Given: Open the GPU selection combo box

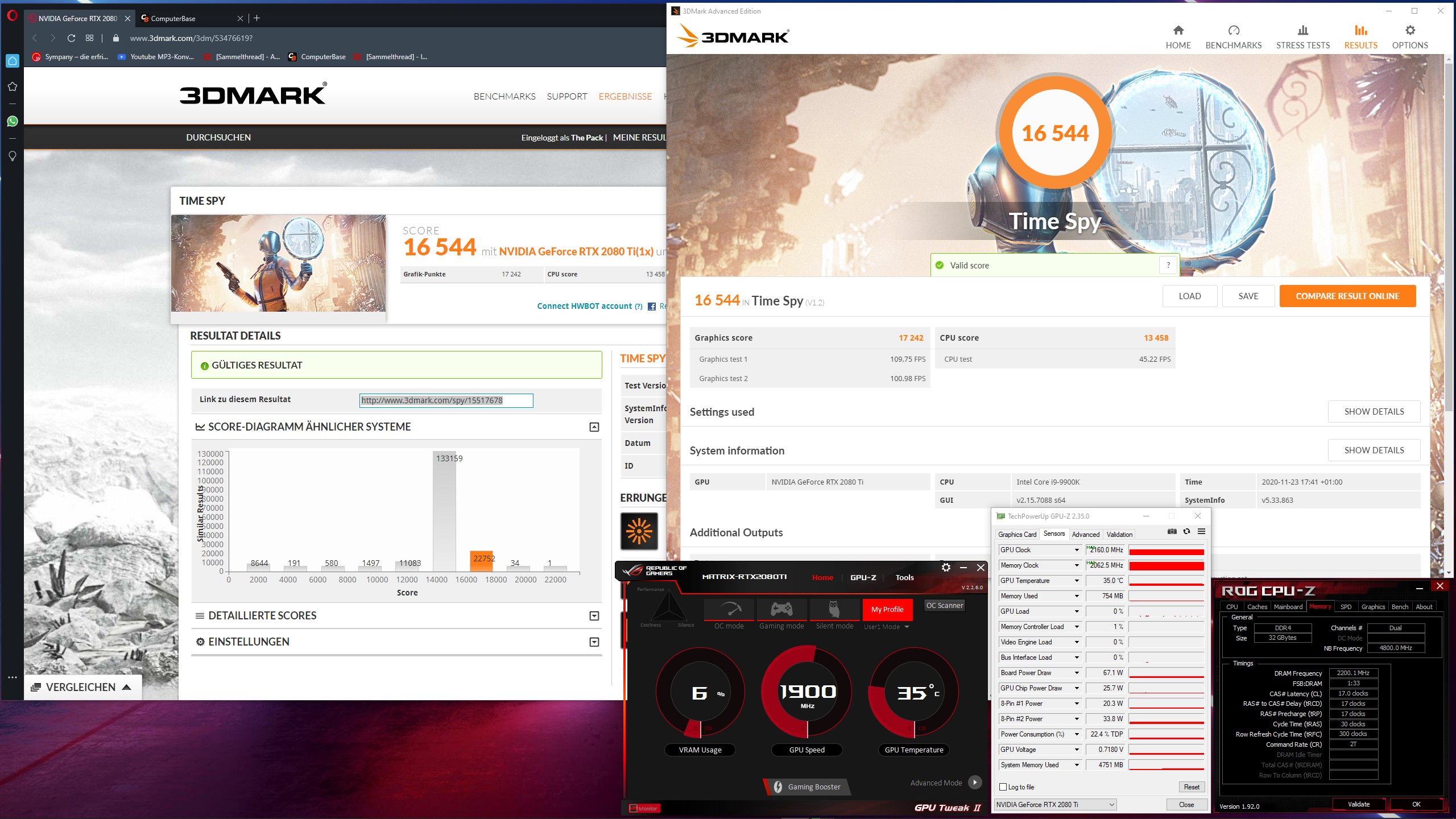Looking at the screenshot, I should [1055, 804].
